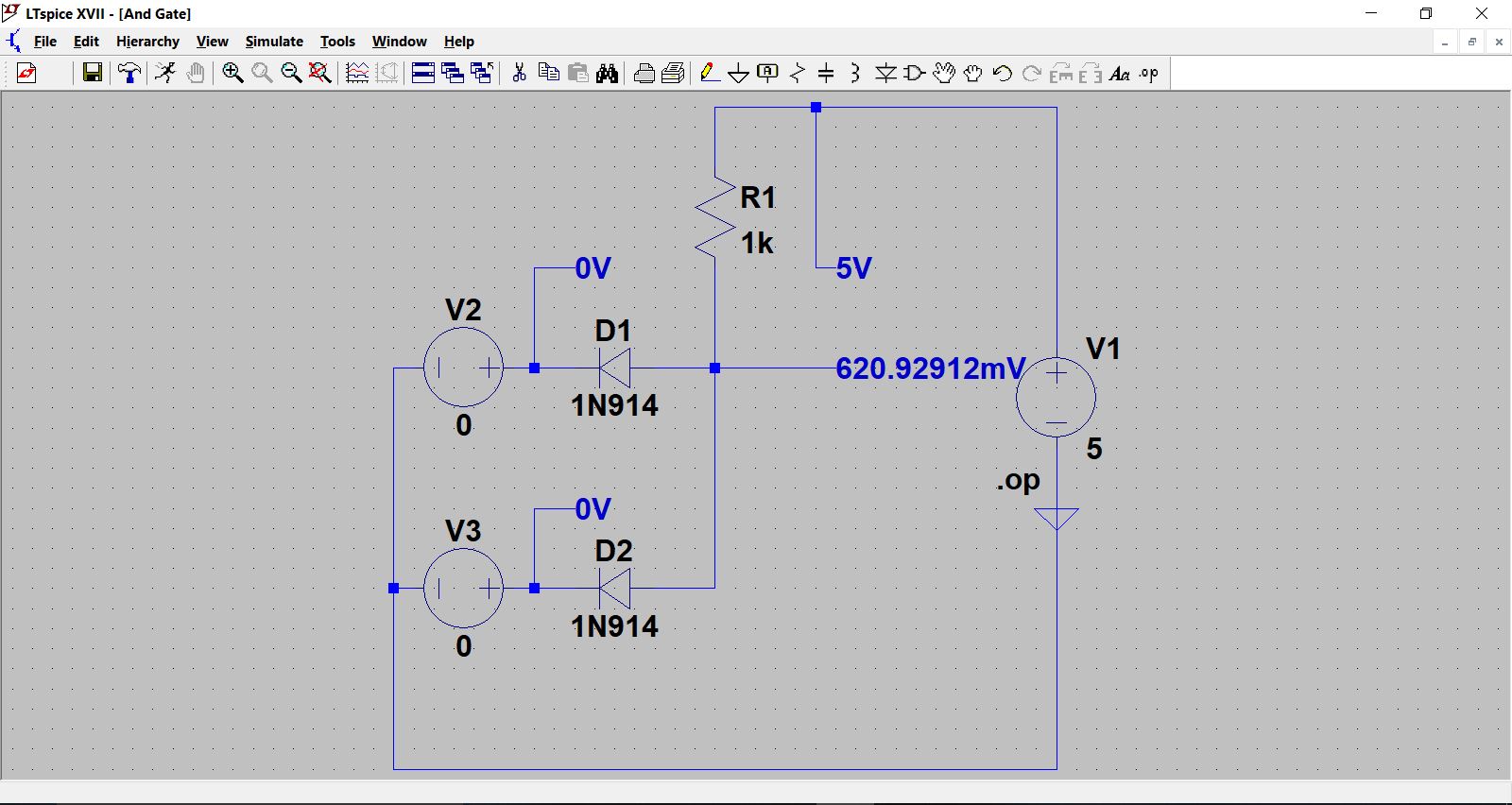Add SPICE directive with .op icon
The image size is (1512, 805).
tap(1149, 74)
